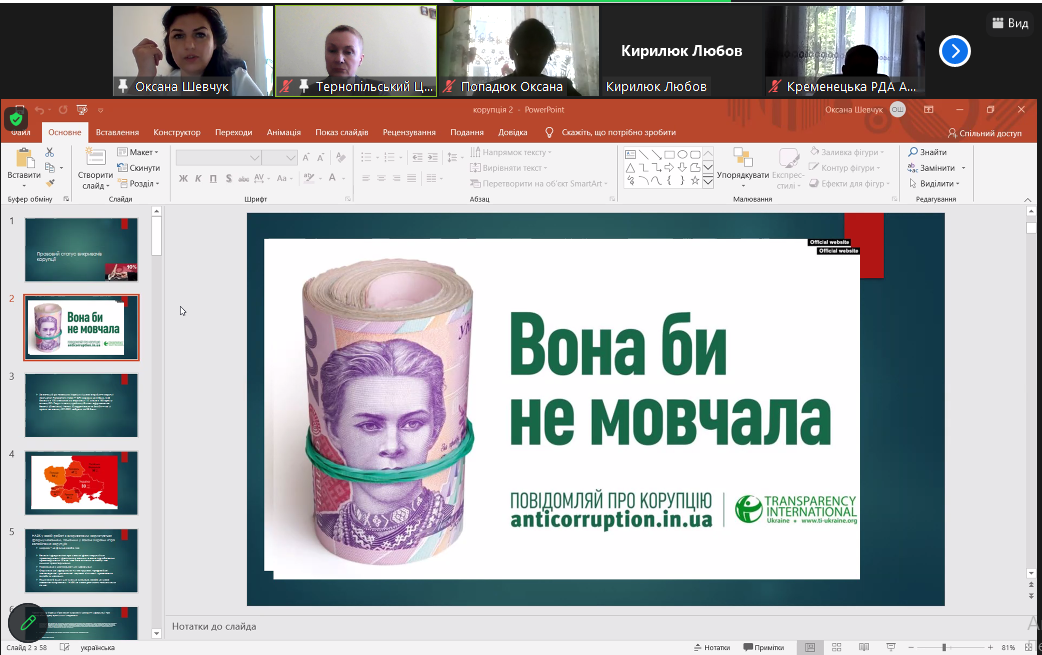
Task: Click decrease font size icon
Action: point(320,157)
